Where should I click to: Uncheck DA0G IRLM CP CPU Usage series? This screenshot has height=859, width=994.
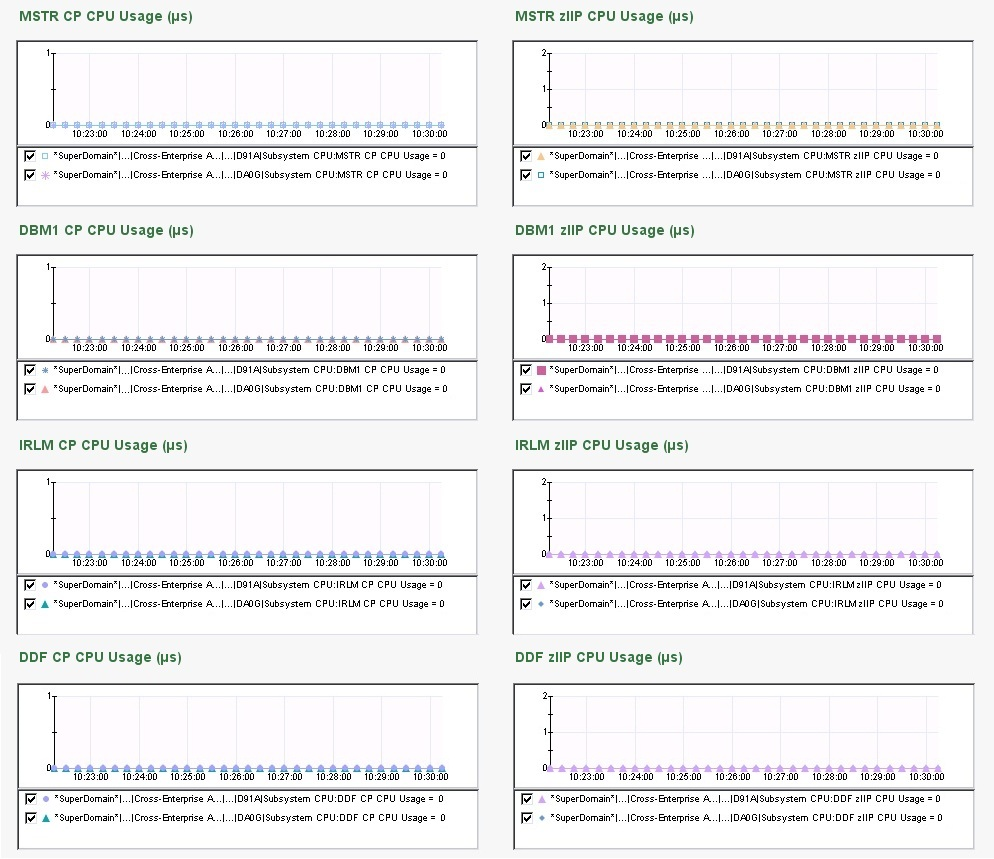[30, 604]
